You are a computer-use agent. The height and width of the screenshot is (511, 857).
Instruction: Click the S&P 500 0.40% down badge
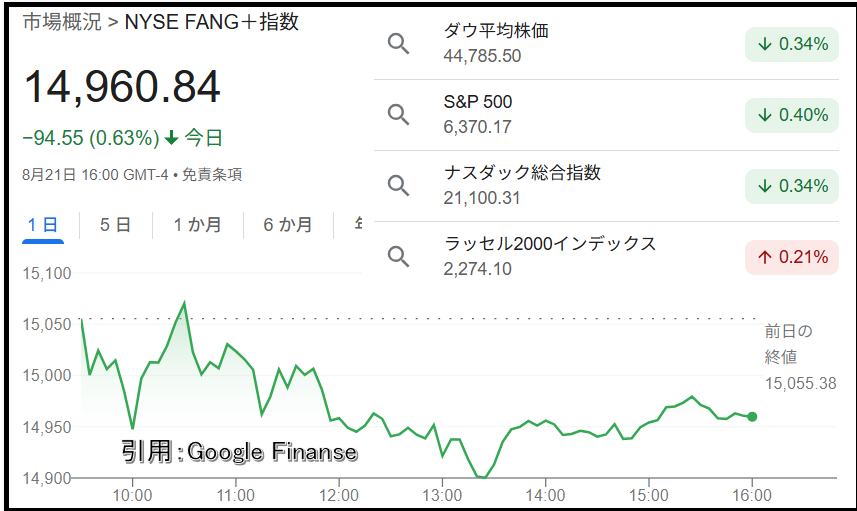(x=792, y=115)
